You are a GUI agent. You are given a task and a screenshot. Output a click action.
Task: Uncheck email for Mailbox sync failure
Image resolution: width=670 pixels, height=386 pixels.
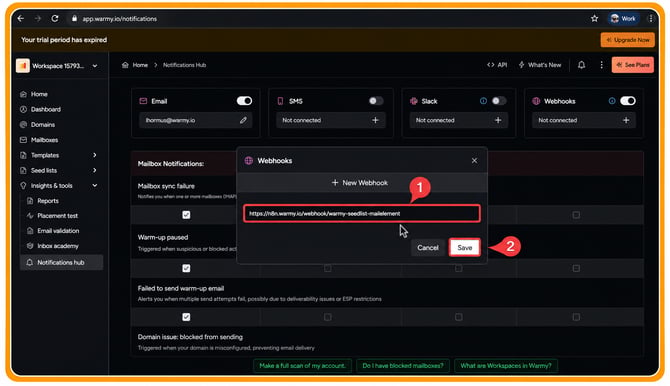186,215
